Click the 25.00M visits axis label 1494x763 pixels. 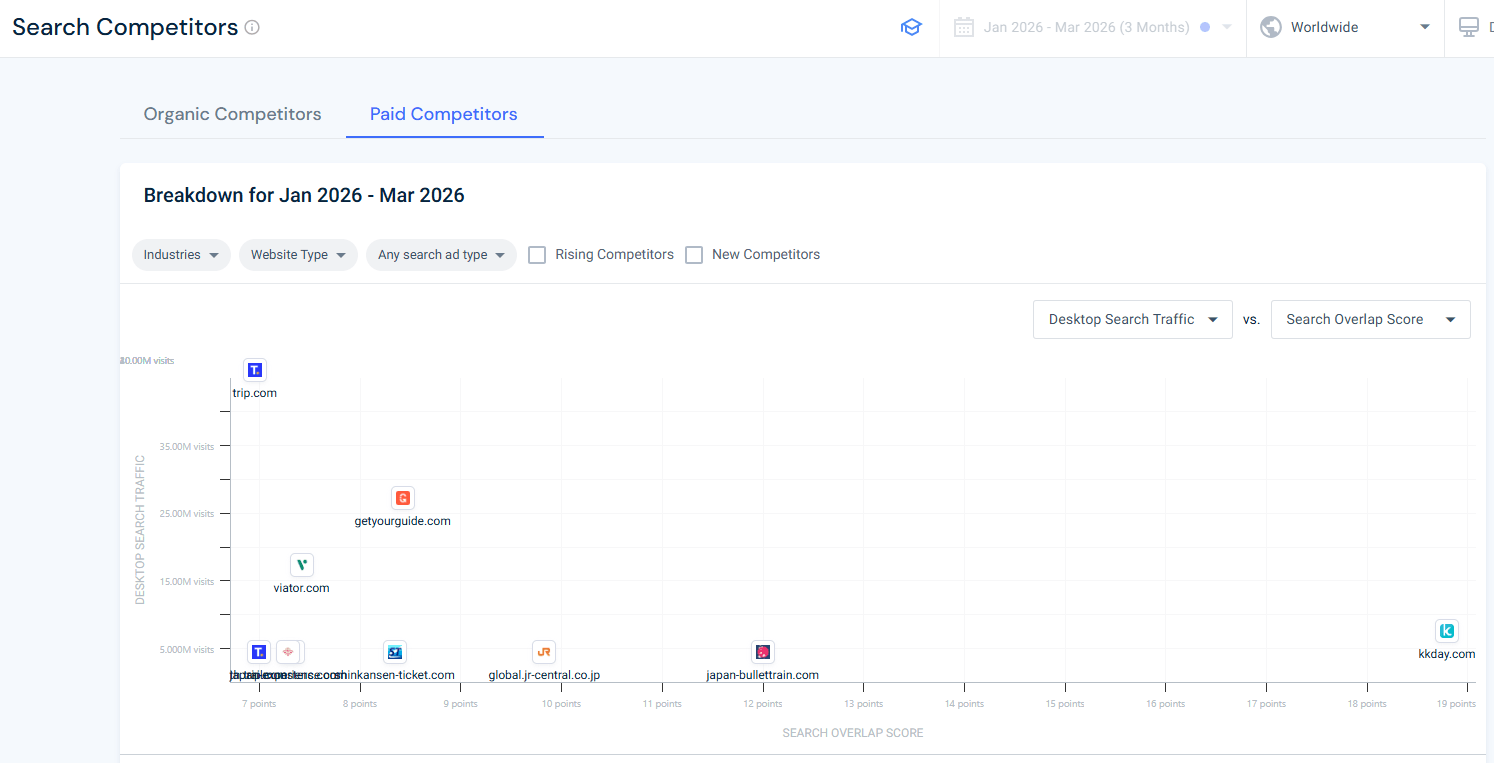[x=188, y=514]
